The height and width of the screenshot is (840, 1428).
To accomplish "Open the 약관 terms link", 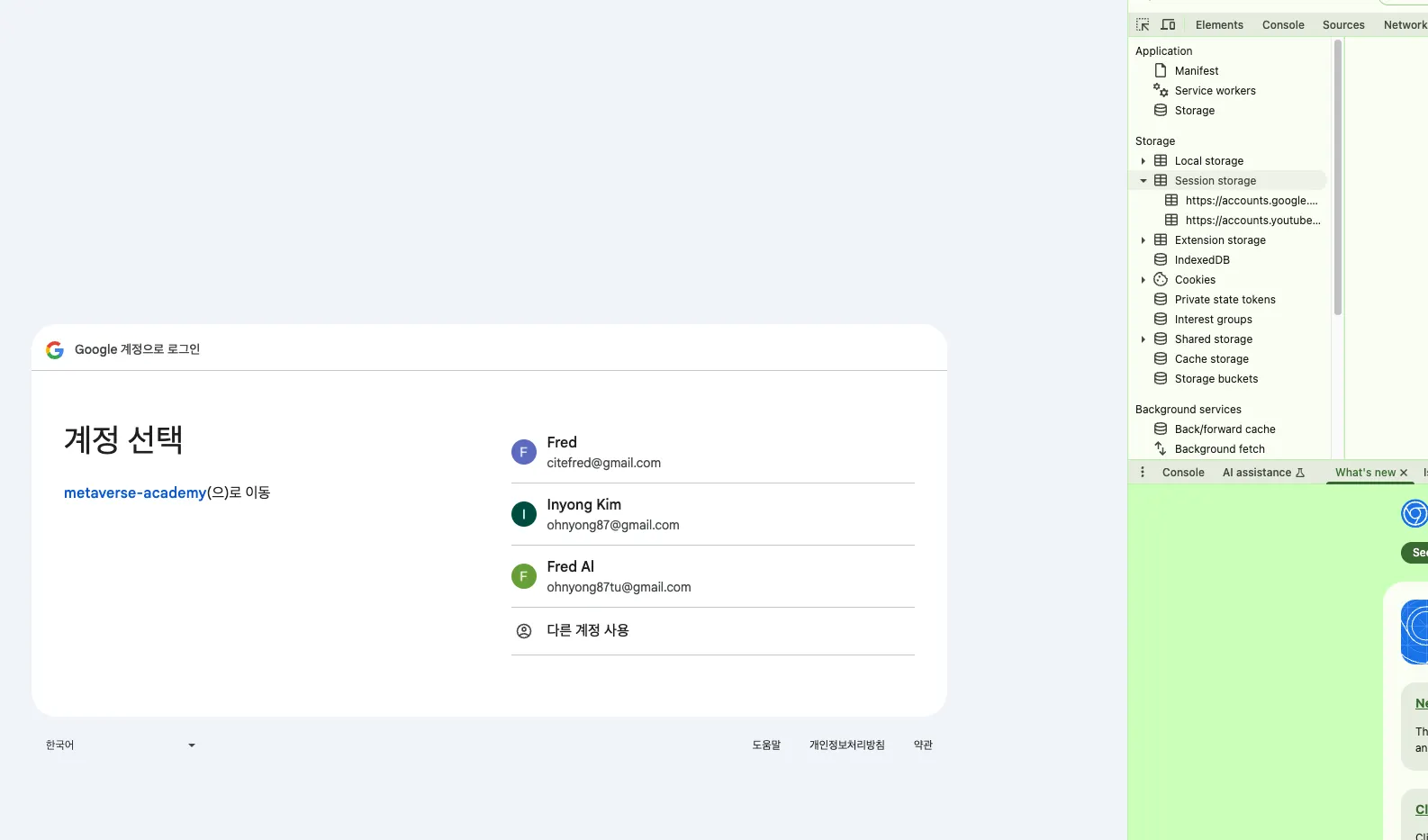I will [x=923, y=745].
